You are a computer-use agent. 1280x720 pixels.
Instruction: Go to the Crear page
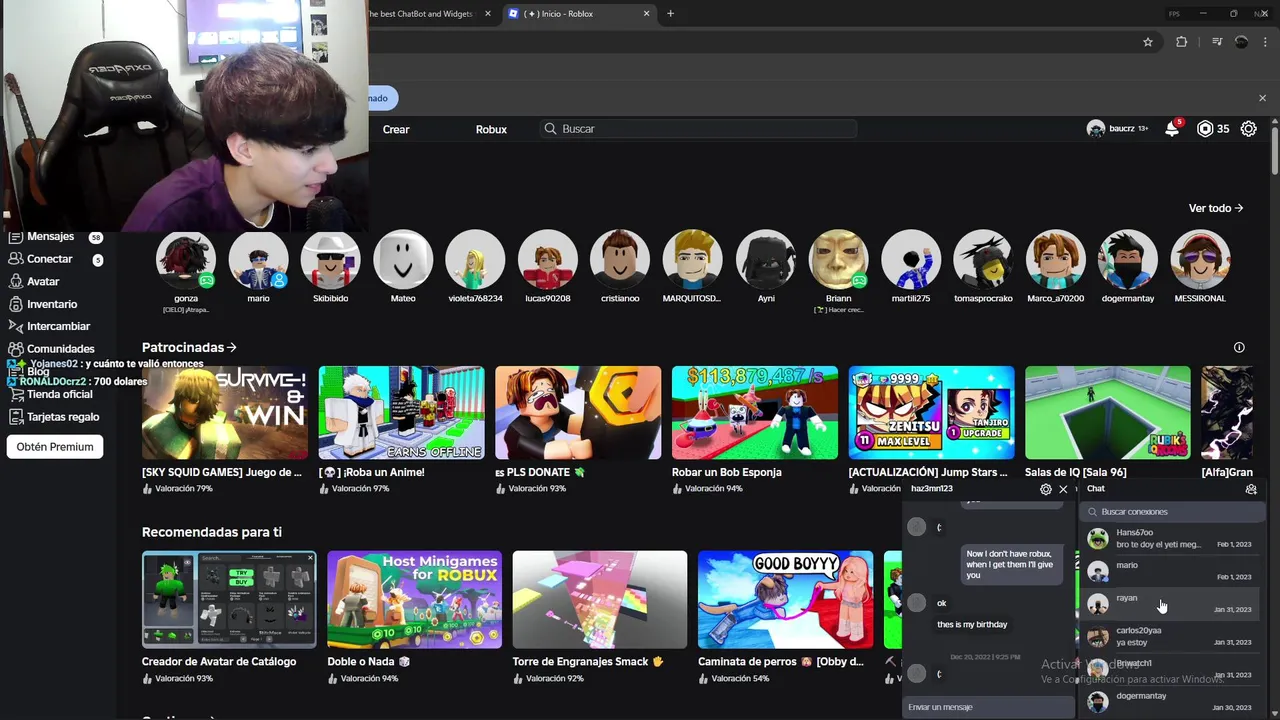pyautogui.click(x=396, y=129)
